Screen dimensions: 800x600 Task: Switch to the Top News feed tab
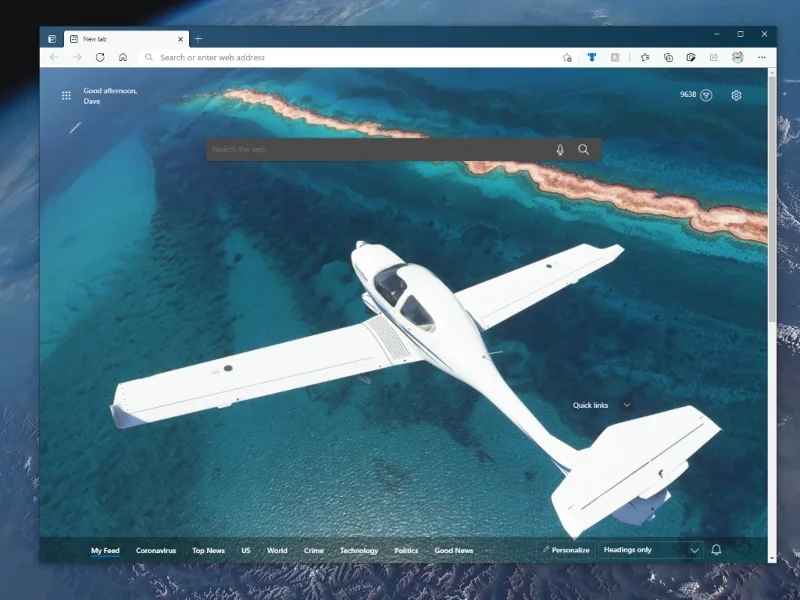(208, 550)
